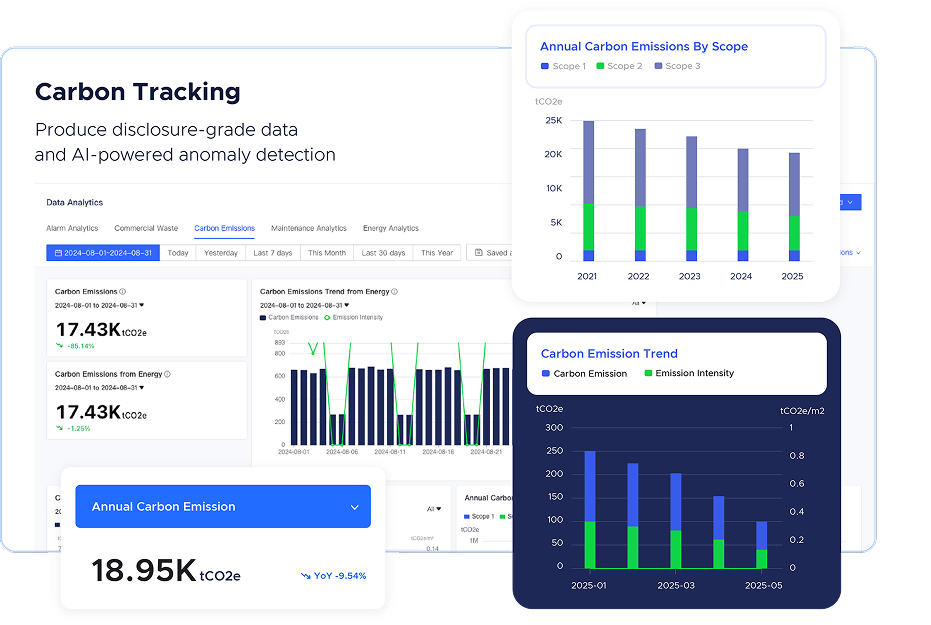Toggle Scope 3 legend in annual emissions chart
Screen dimensions: 931x625
click(x=659, y=66)
